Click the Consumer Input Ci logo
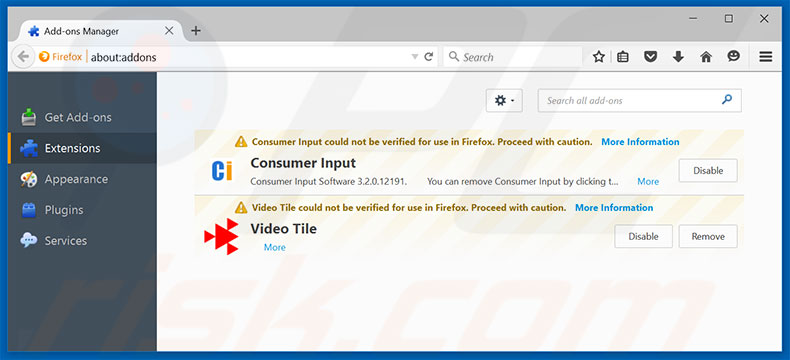Image resolution: width=790 pixels, height=360 pixels. coord(222,171)
